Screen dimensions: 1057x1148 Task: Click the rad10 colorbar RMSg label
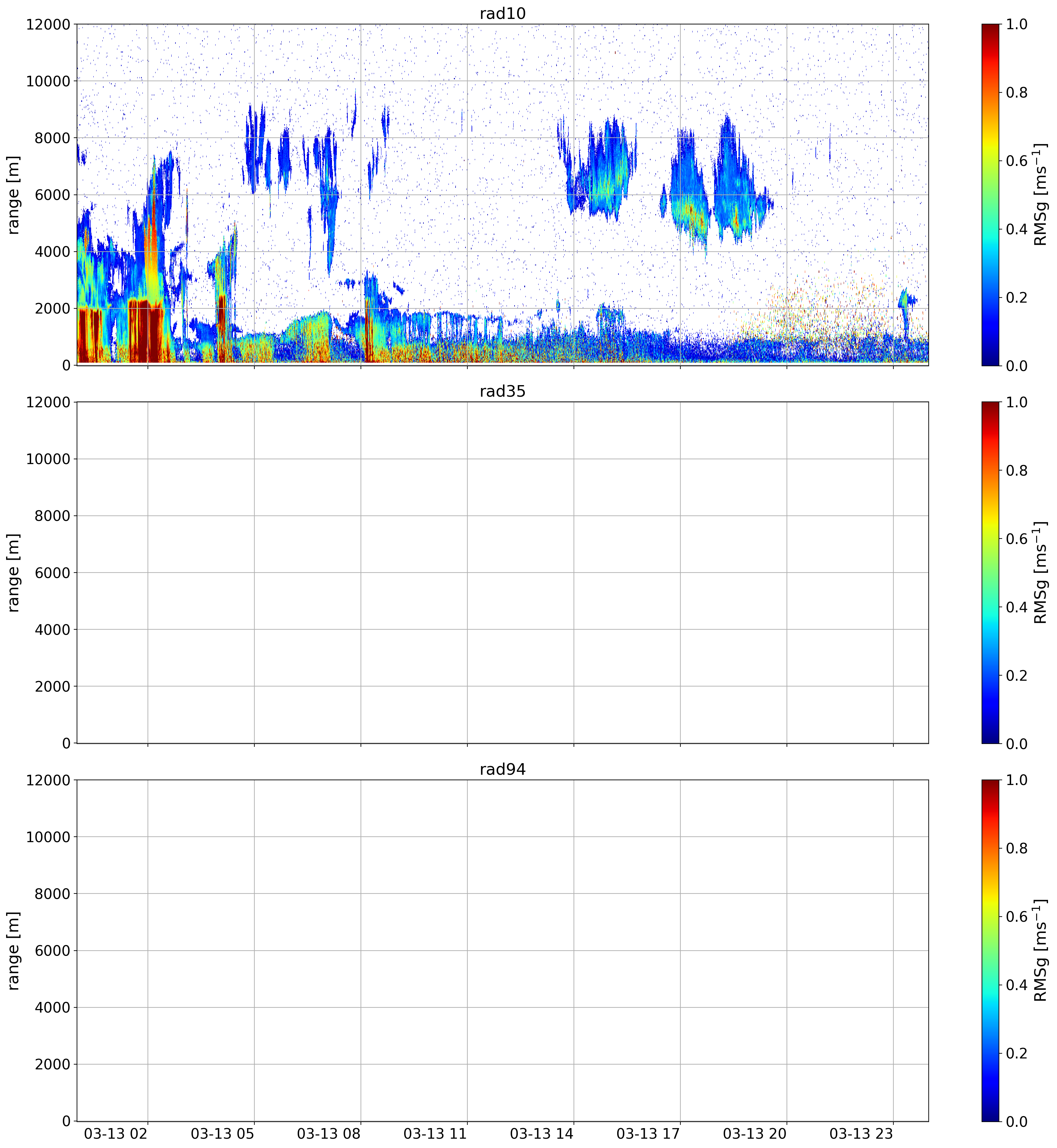(1040, 194)
